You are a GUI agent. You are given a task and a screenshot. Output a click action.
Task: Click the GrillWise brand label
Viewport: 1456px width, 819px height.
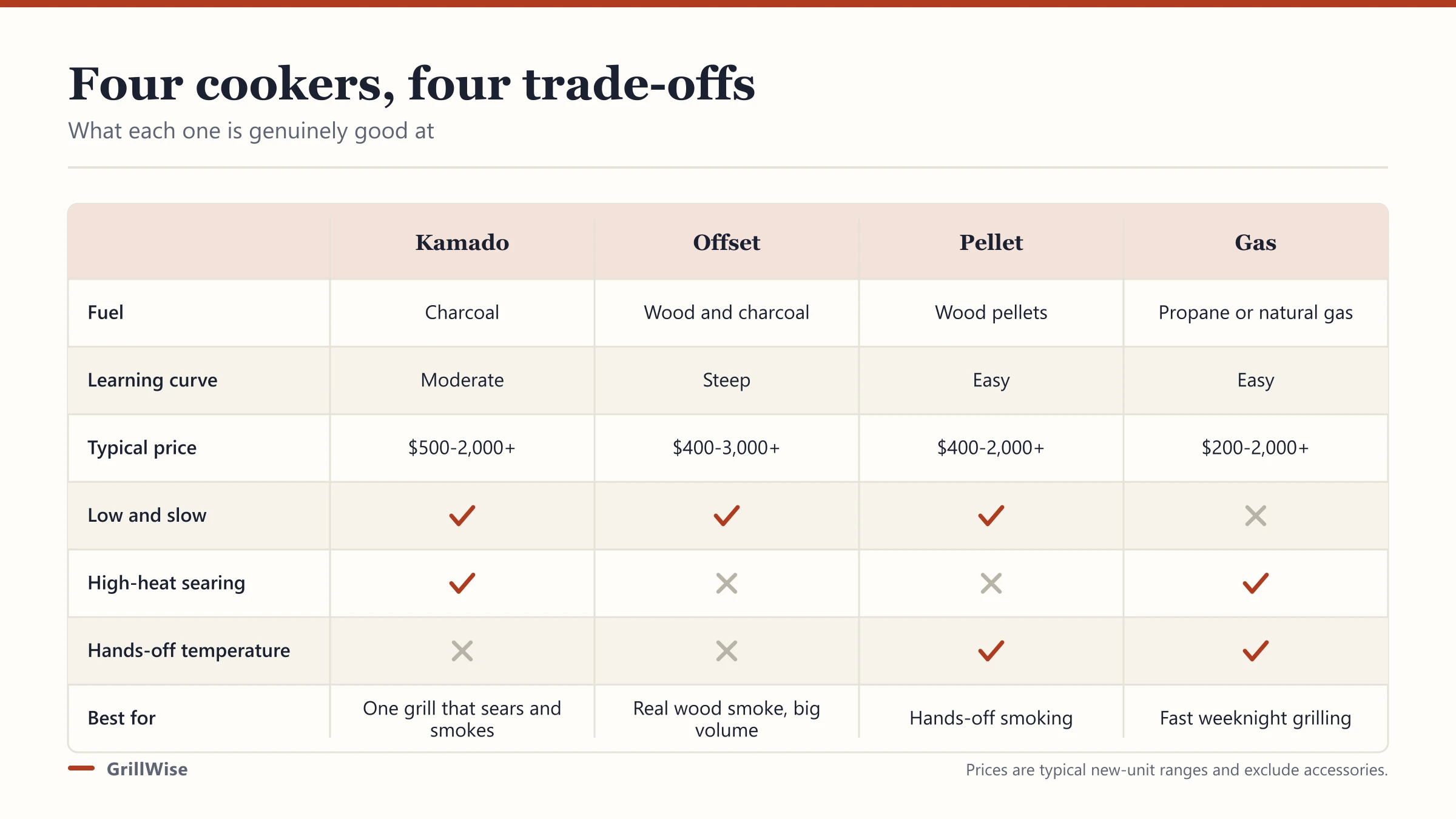point(147,769)
